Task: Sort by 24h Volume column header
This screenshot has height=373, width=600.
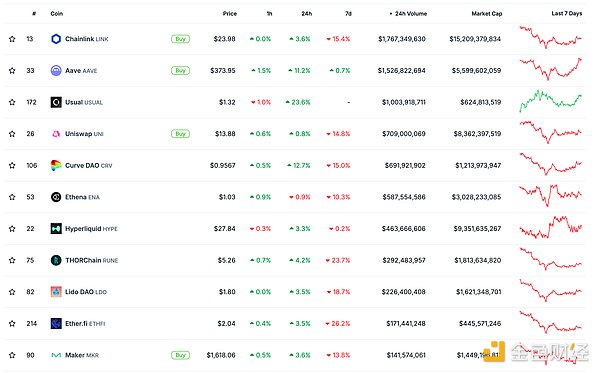Action: [409, 14]
